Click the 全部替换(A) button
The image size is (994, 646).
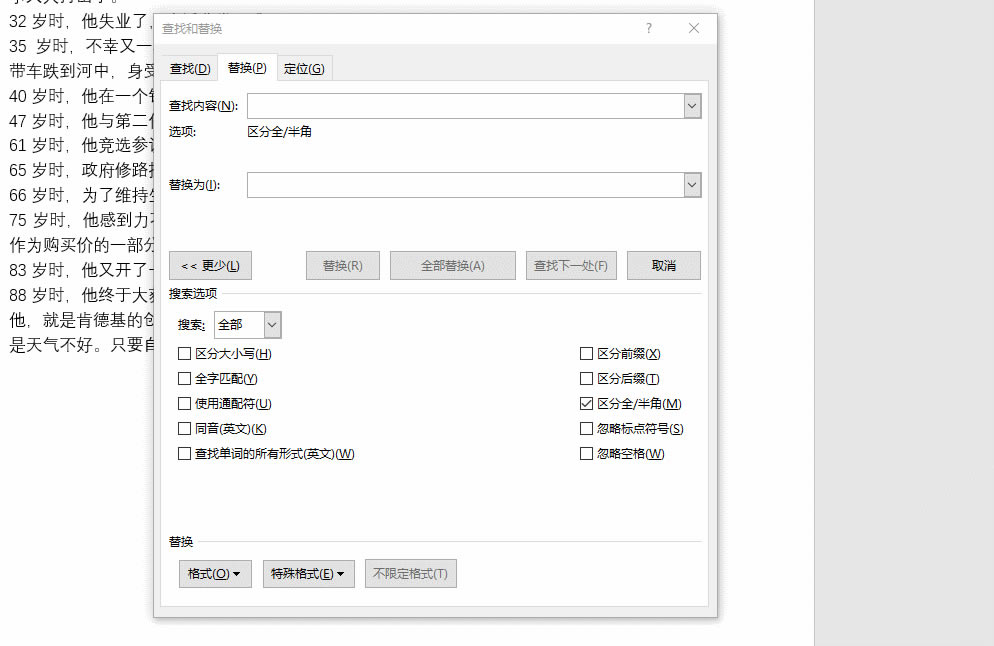(453, 266)
